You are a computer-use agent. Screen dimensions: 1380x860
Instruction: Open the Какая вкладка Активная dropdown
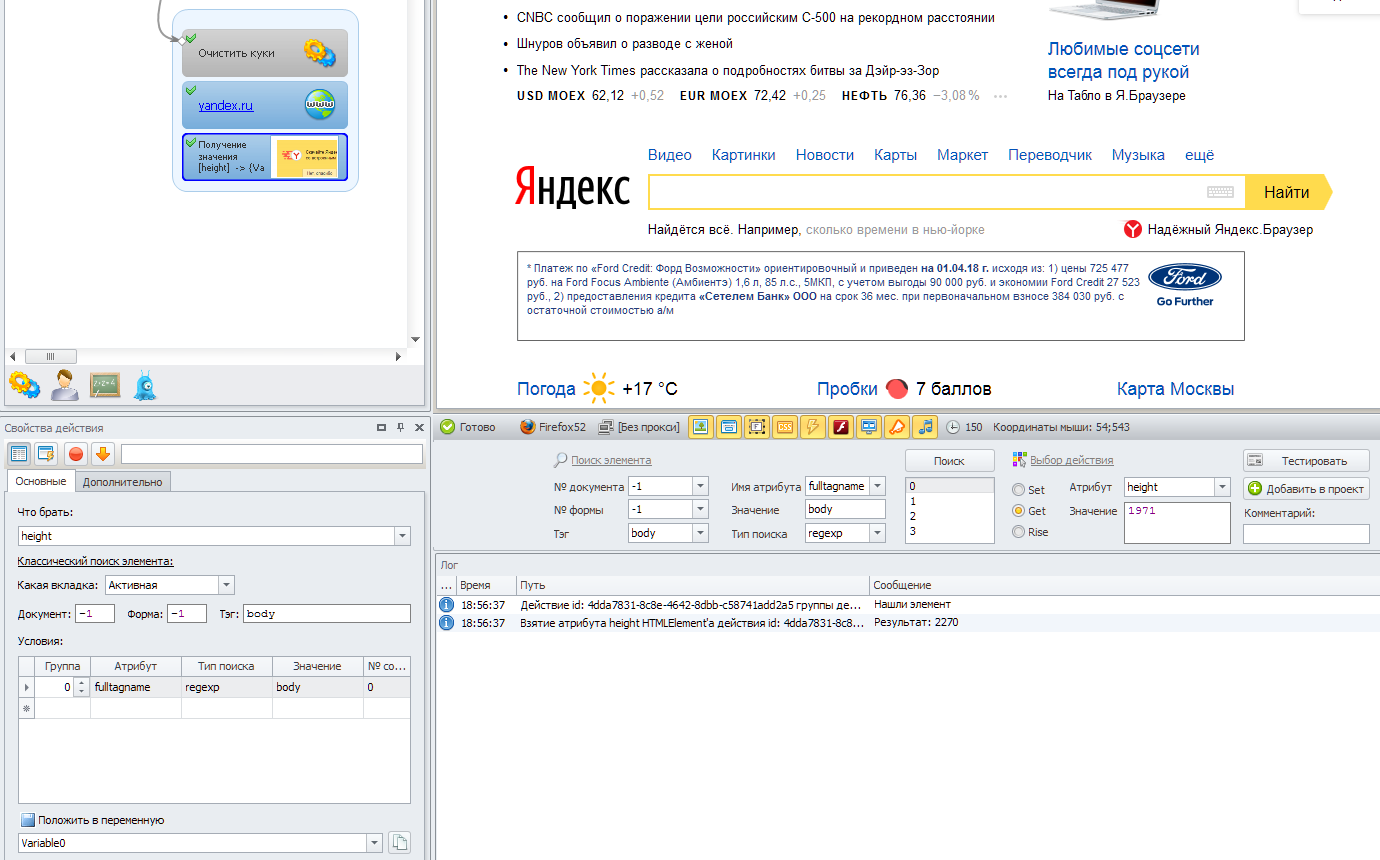coord(226,585)
